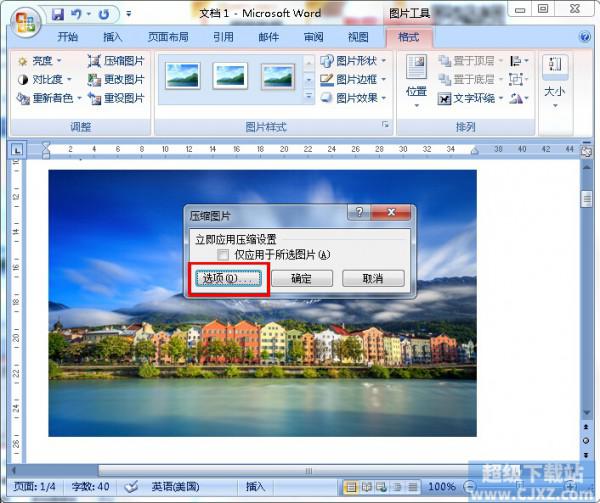Click language '英语(美国)' in status bar

click(175, 487)
